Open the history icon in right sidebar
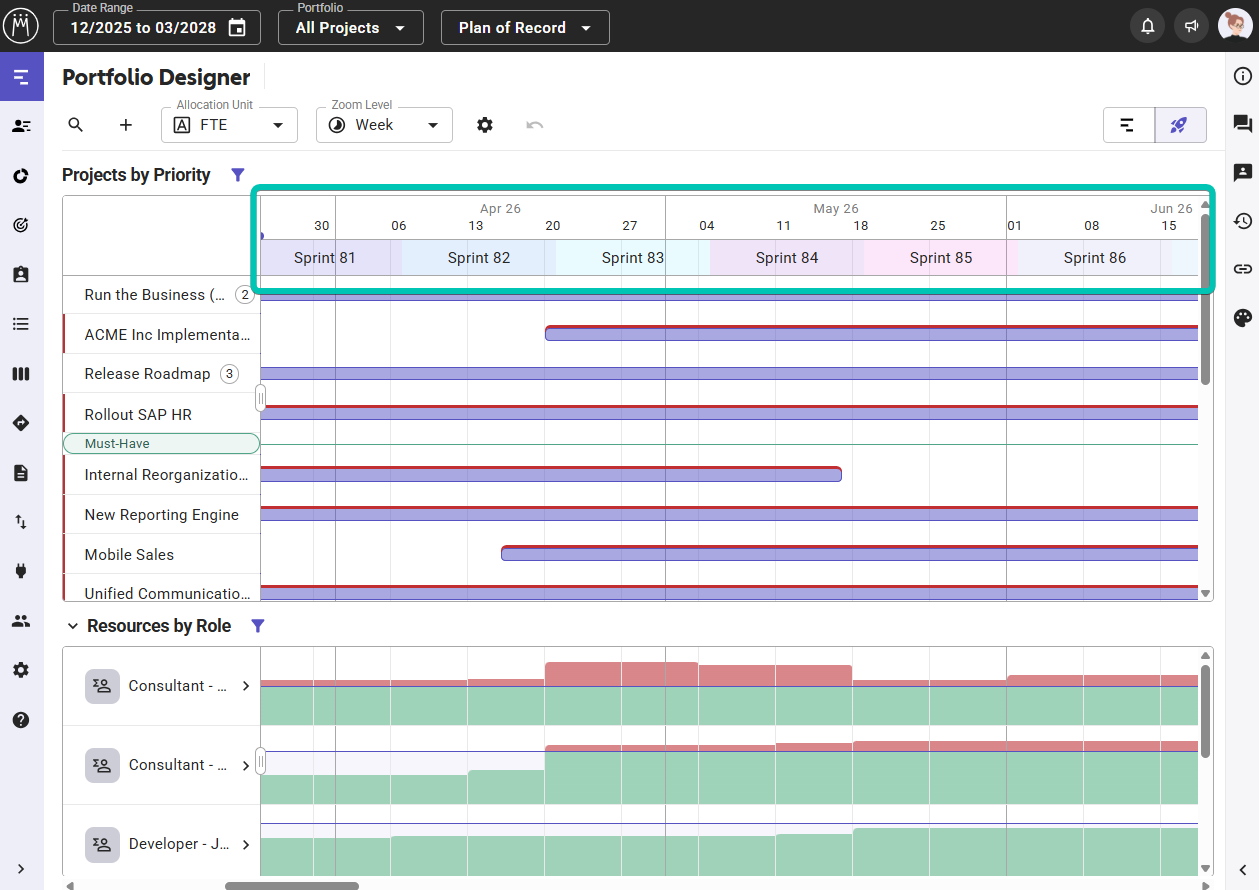This screenshot has height=890, width=1259. coord(1242,221)
